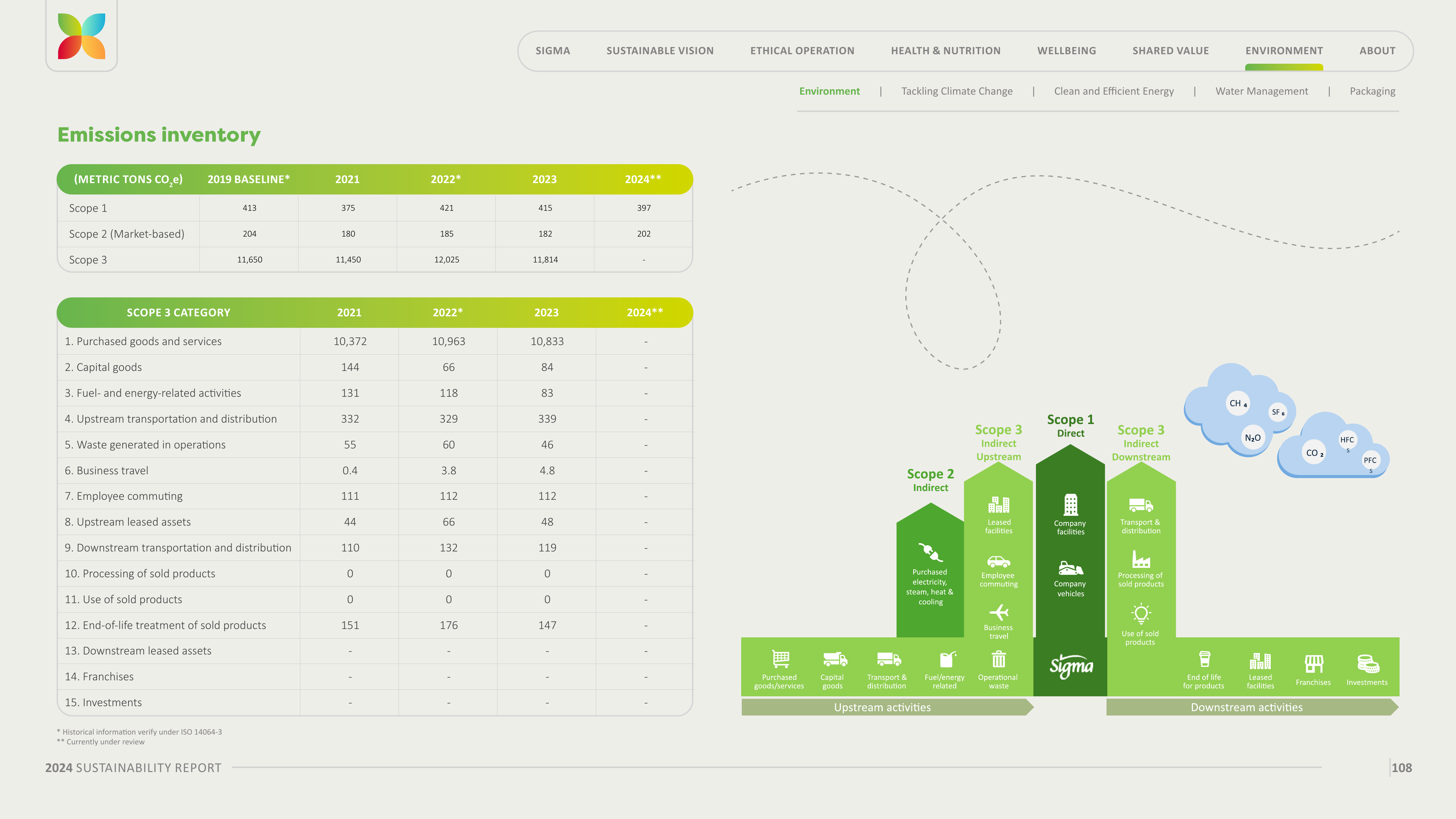Click the Scope 2 (Market-based) row label

[127, 234]
